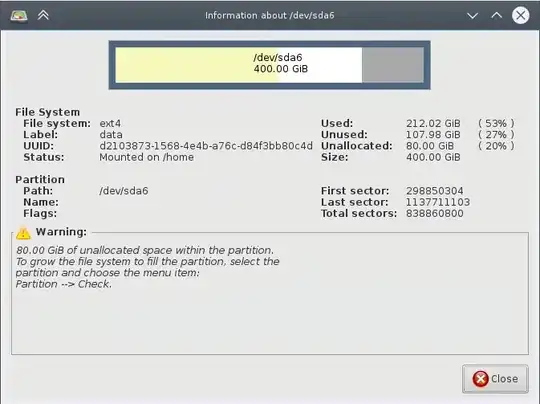Click warning line '80.00 GiB of unallocated space'
540x404 pixels.
tap(145, 250)
